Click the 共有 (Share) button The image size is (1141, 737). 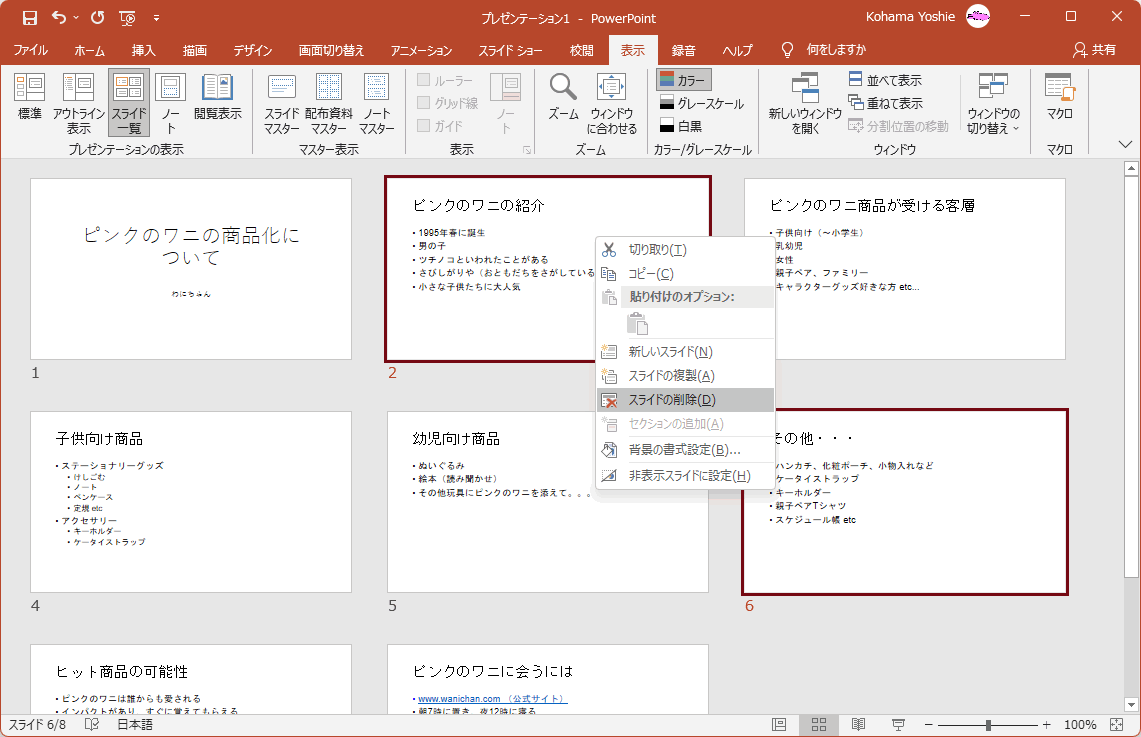tap(1094, 49)
